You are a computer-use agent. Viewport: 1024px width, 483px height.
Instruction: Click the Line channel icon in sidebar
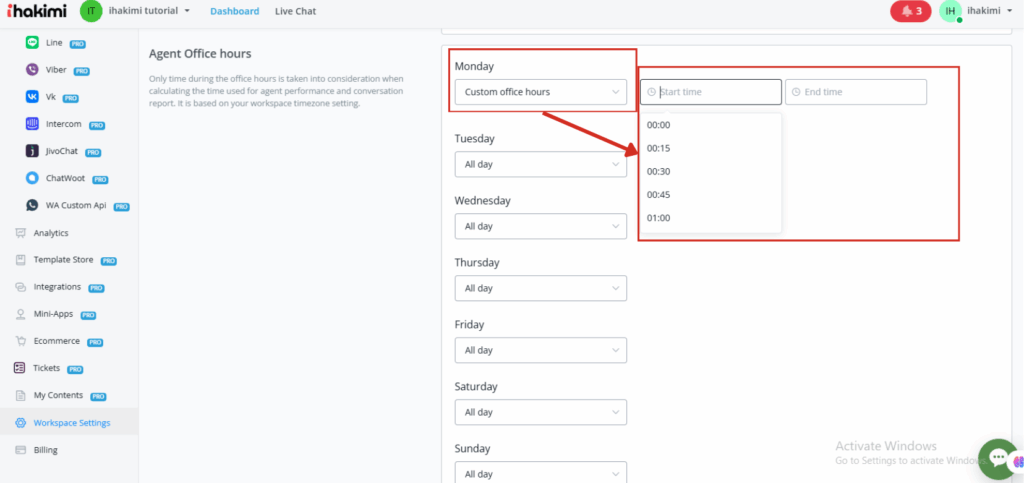[x=33, y=43]
